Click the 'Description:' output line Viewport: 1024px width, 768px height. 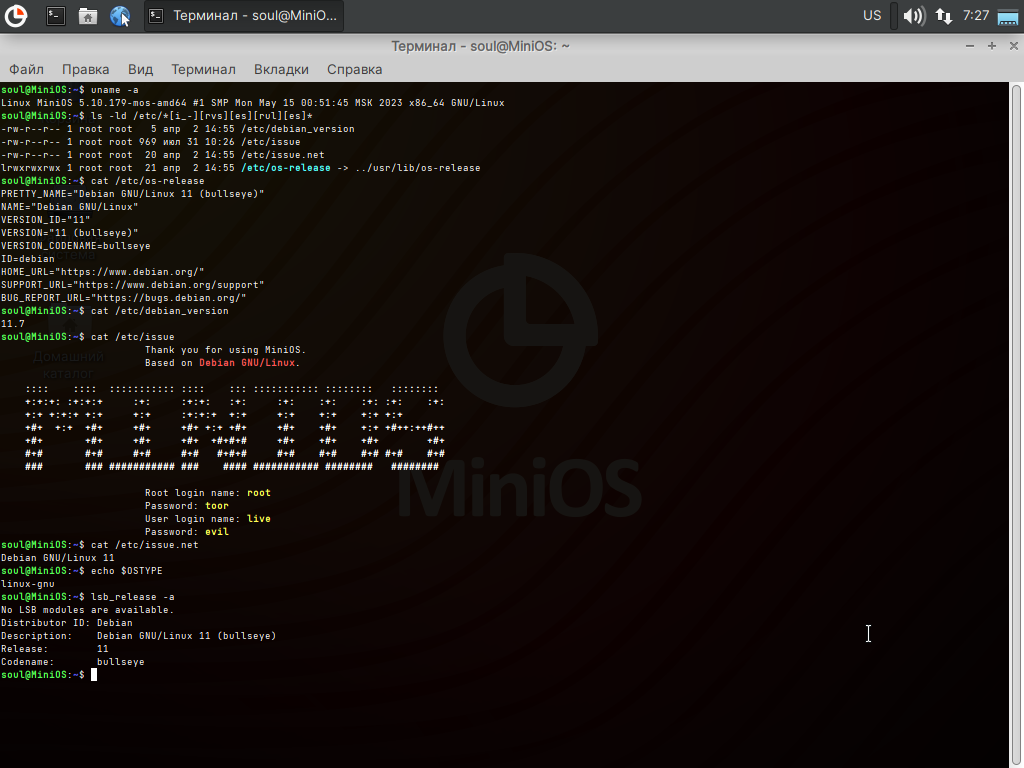(138, 636)
